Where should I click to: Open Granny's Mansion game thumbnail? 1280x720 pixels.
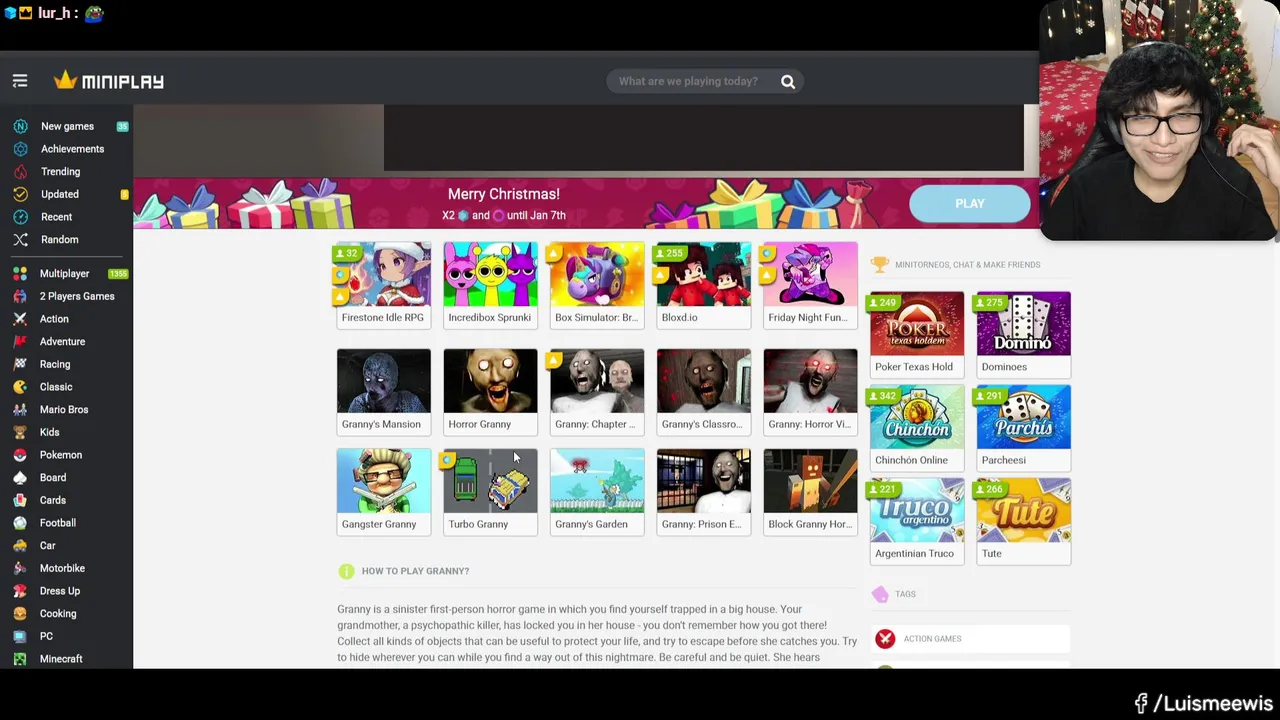(x=384, y=392)
